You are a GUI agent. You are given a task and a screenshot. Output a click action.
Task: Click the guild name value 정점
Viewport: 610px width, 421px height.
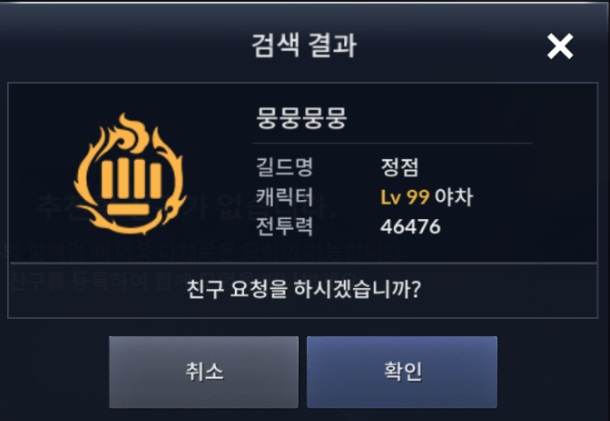pos(400,167)
